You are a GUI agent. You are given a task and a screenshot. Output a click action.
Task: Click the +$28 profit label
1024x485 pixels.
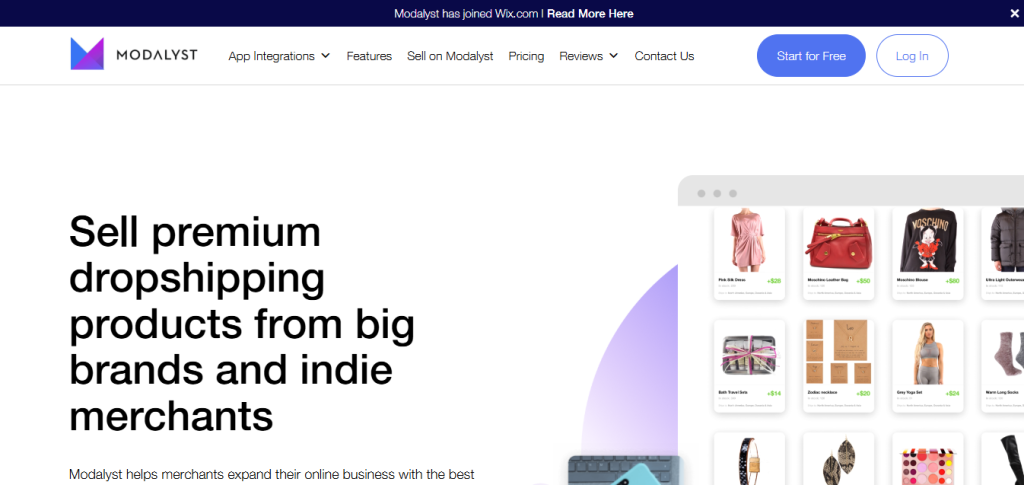[x=774, y=281]
